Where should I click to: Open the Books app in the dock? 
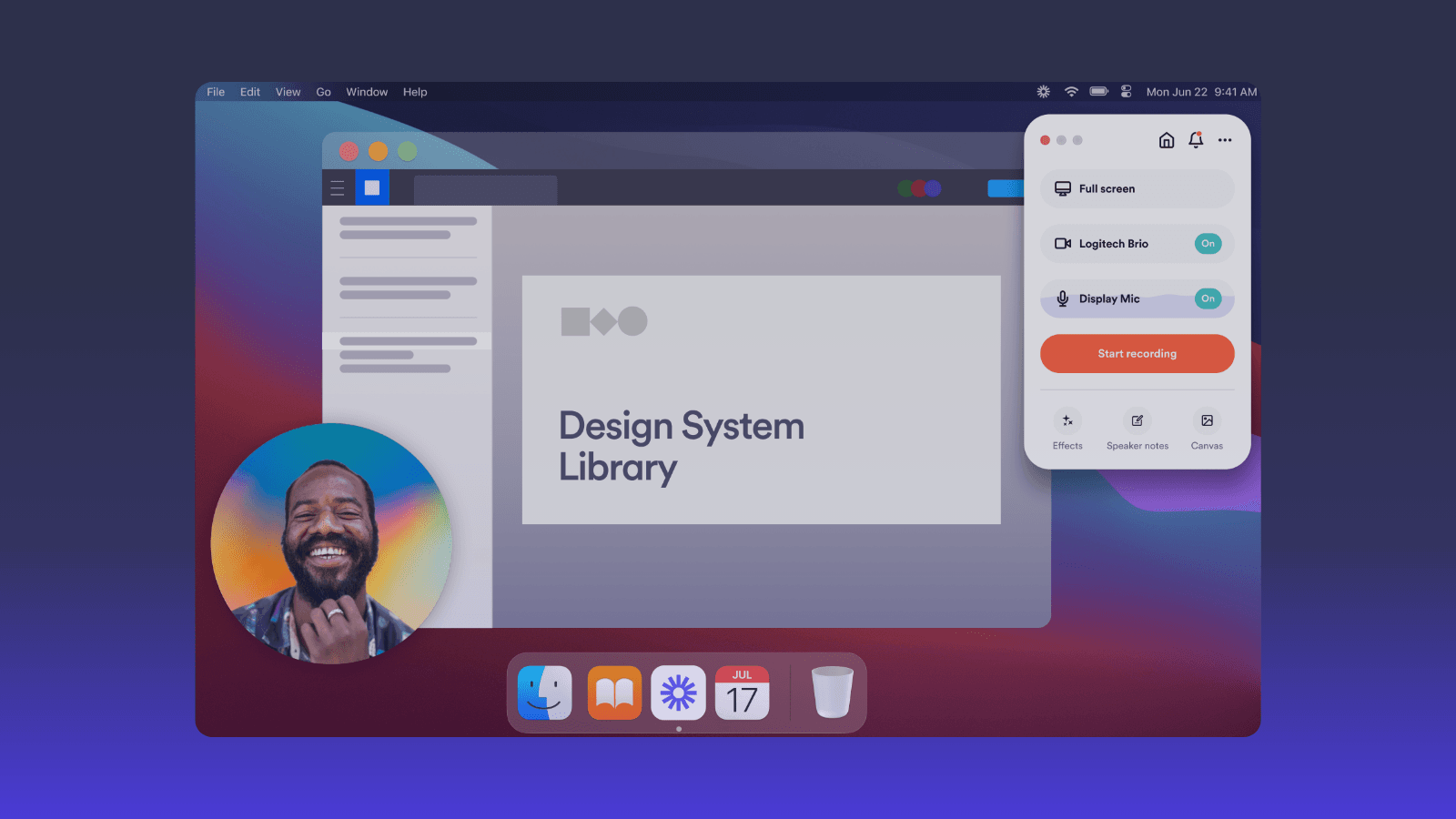pyautogui.click(x=614, y=693)
